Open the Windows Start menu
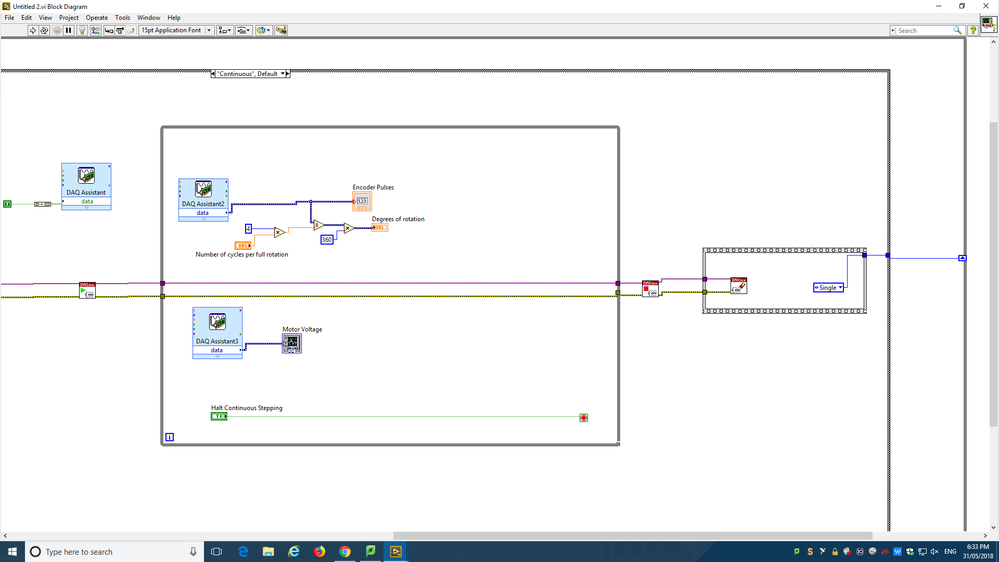Screen dimensions: 999x562 tap(12, 552)
